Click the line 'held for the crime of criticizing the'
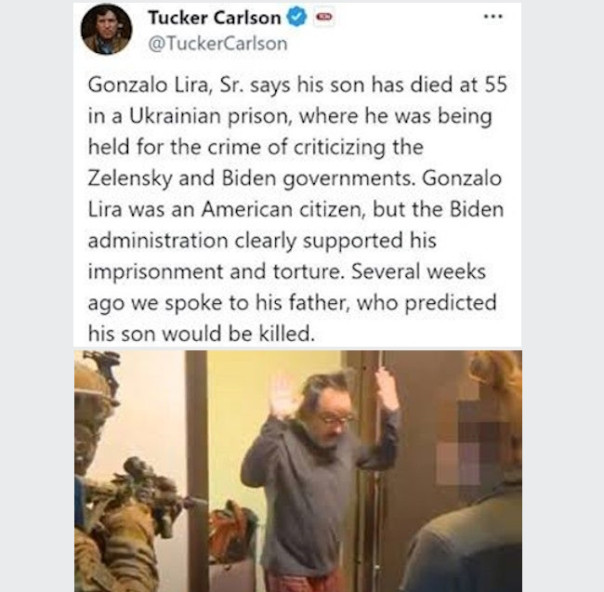Screen dimensions: 604x592 point(256,147)
